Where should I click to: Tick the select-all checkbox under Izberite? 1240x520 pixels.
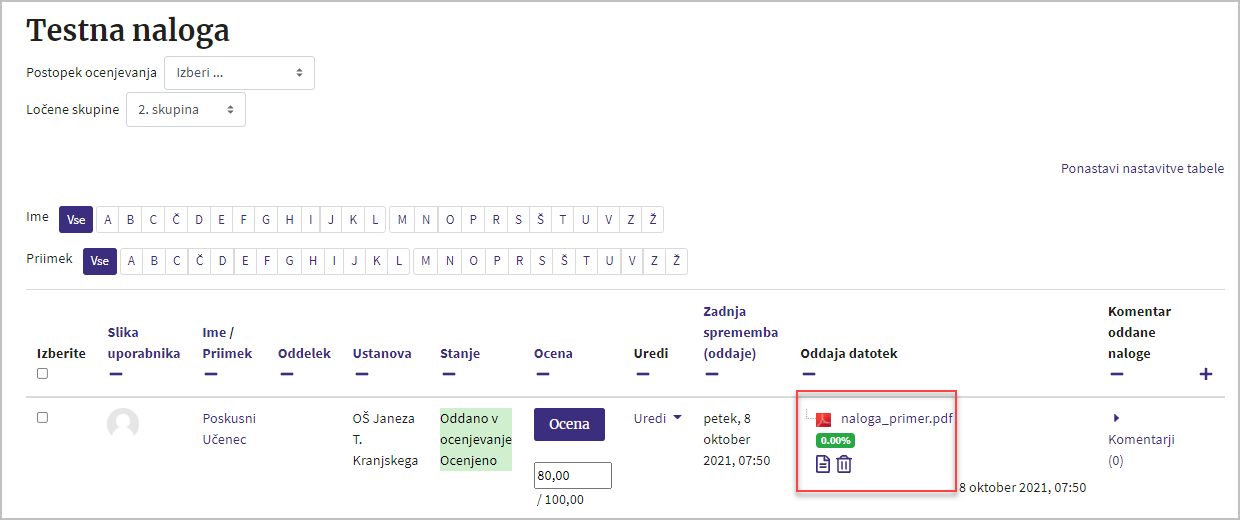coord(42,374)
